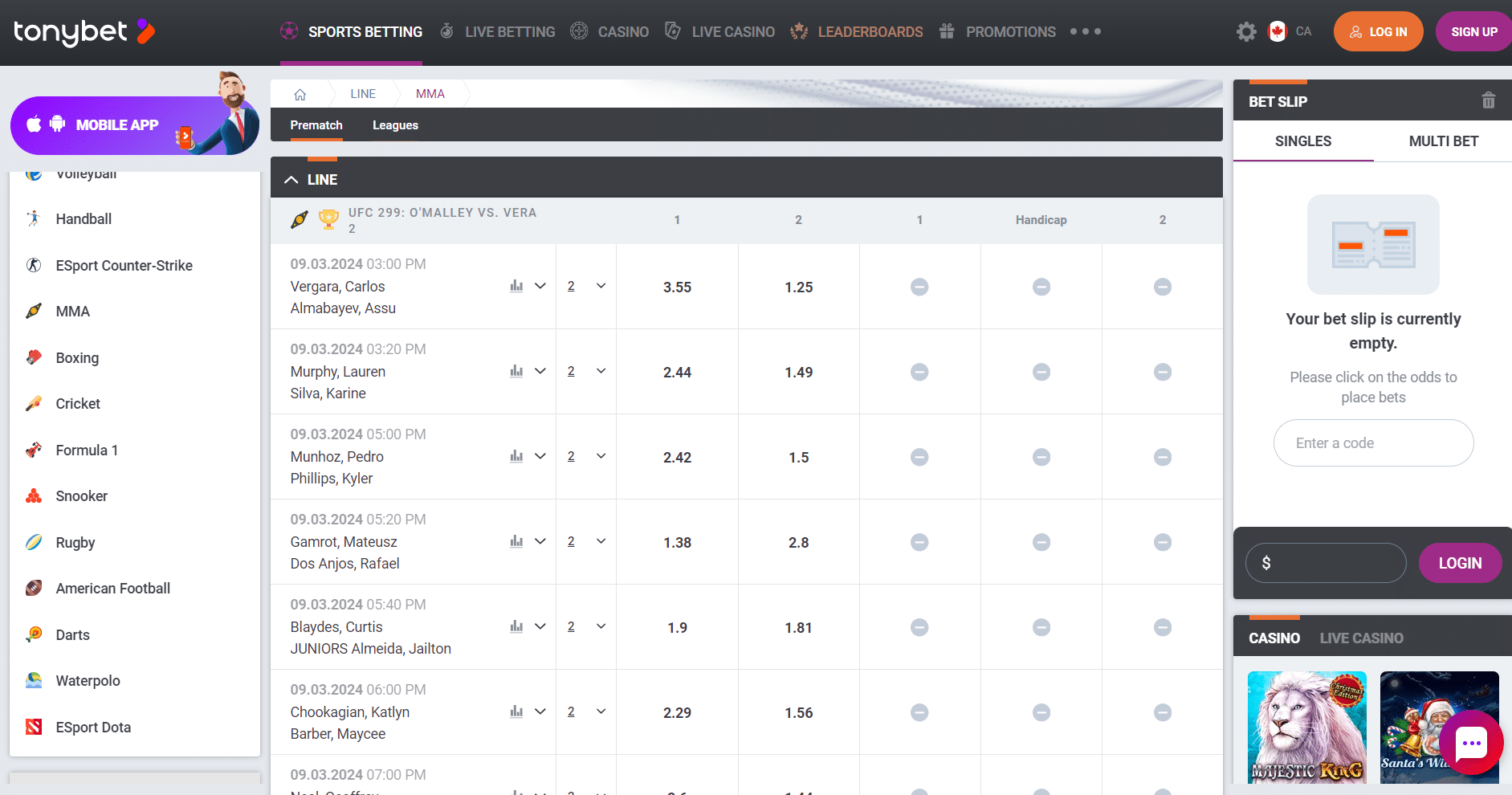
Task: Switch to Sports Betting section
Action: click(x=351, y=32)
